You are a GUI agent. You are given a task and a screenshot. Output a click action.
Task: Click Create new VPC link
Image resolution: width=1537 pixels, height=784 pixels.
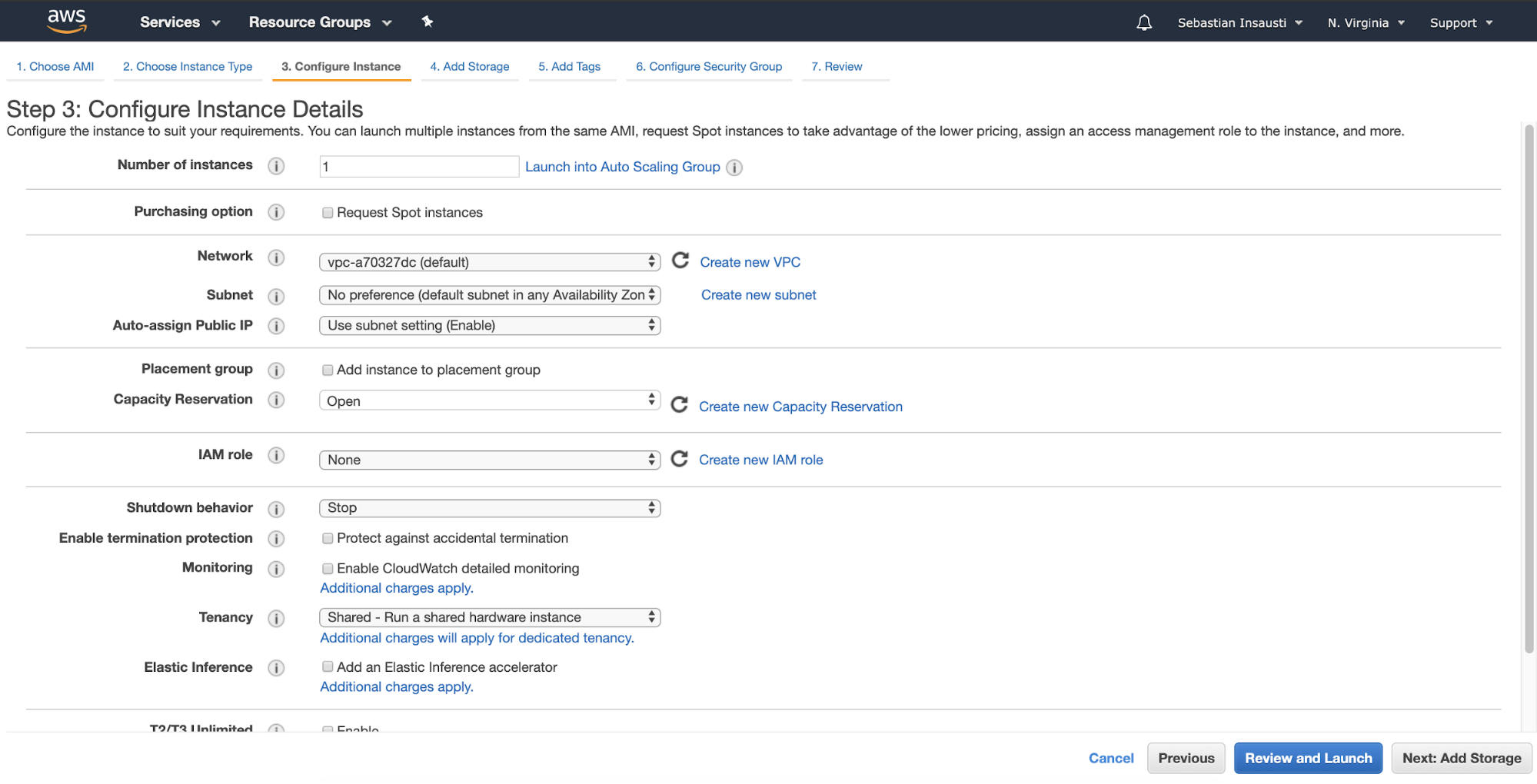click(x=750, y=262)
